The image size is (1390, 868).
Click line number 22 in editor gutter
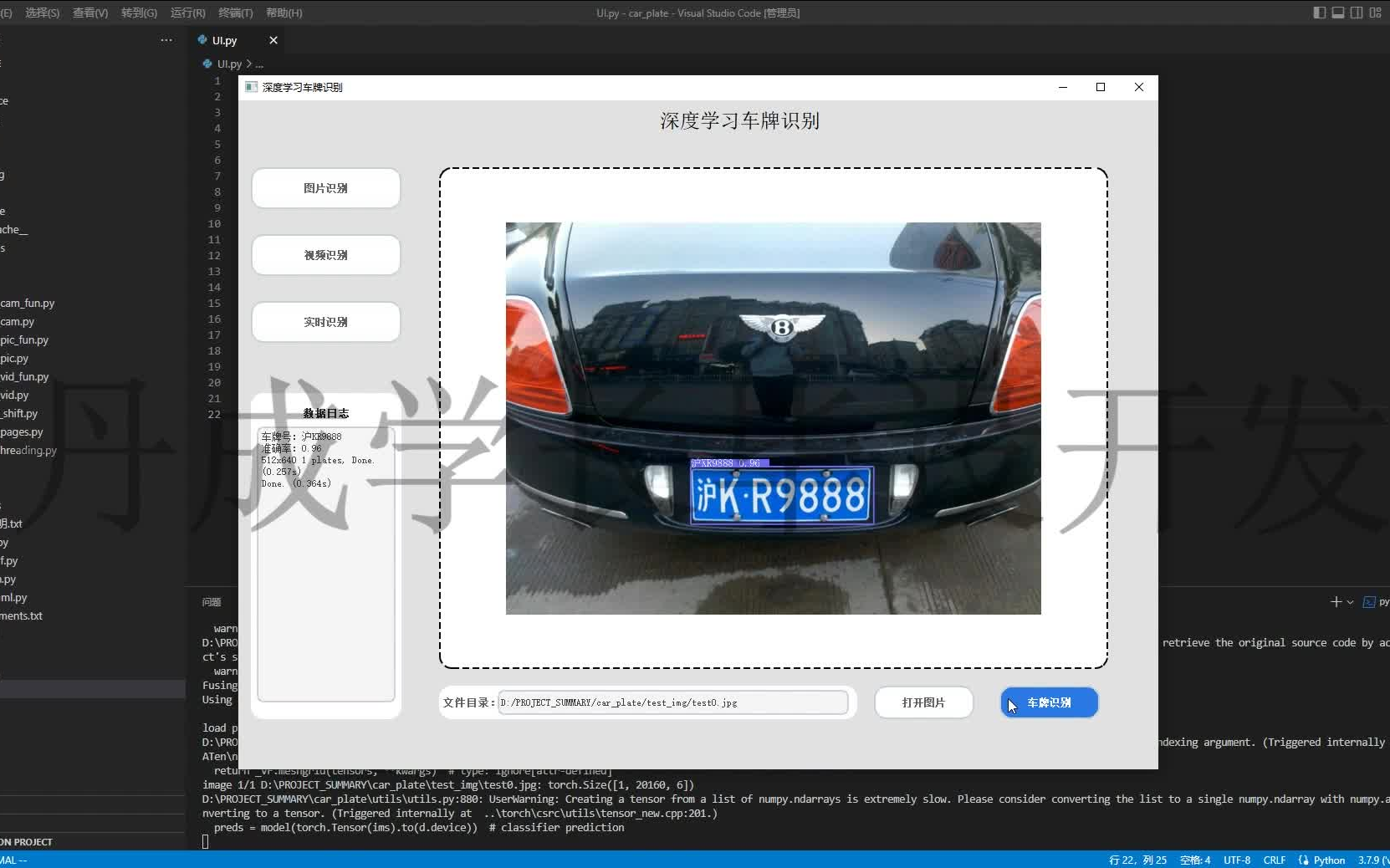point(214,415)
